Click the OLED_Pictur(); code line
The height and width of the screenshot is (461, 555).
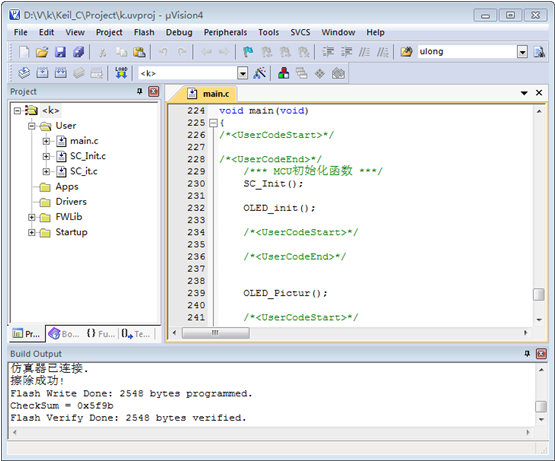tap(285, 293)
